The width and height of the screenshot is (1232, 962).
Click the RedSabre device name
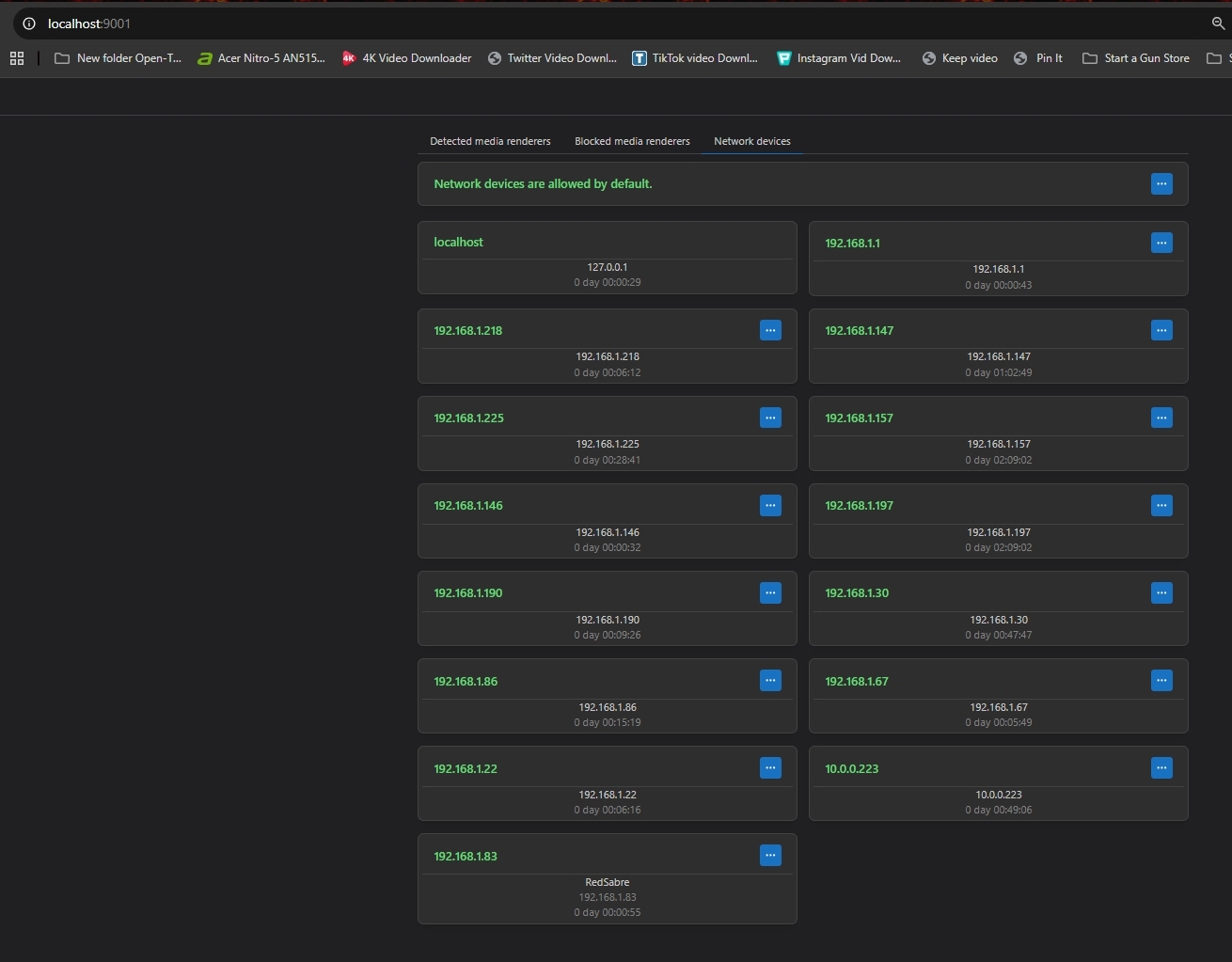click(x=608, y=882)
